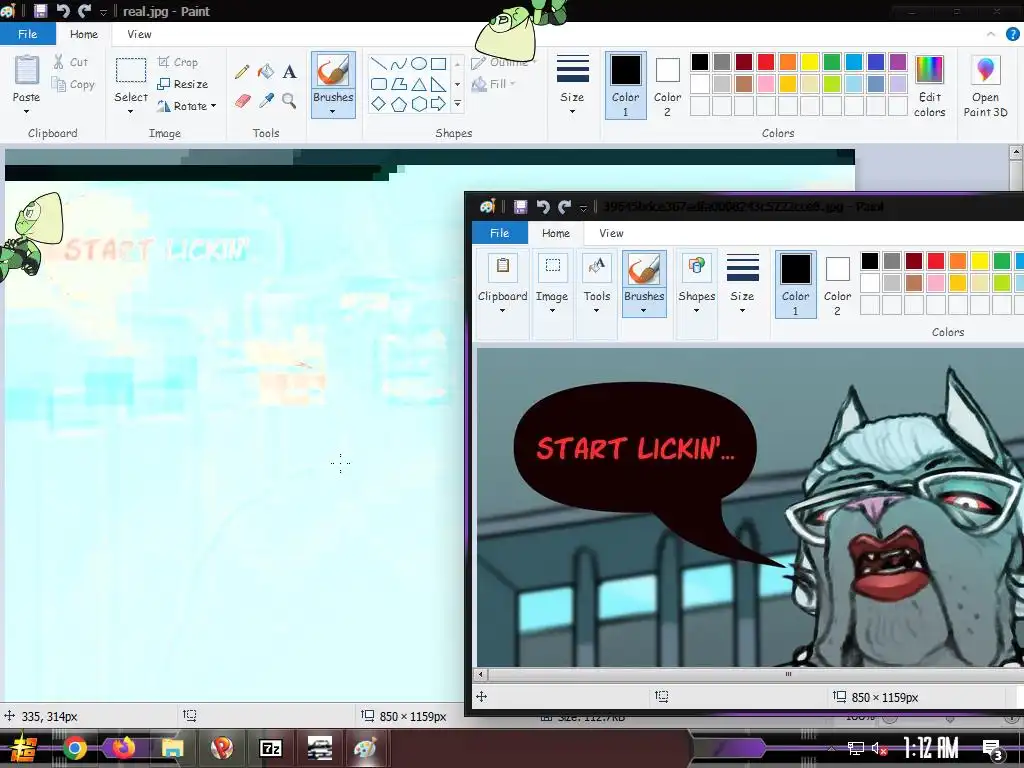
Task: Switch to Home tab in real.jpg Paint
Action: [x=84, y=34]
